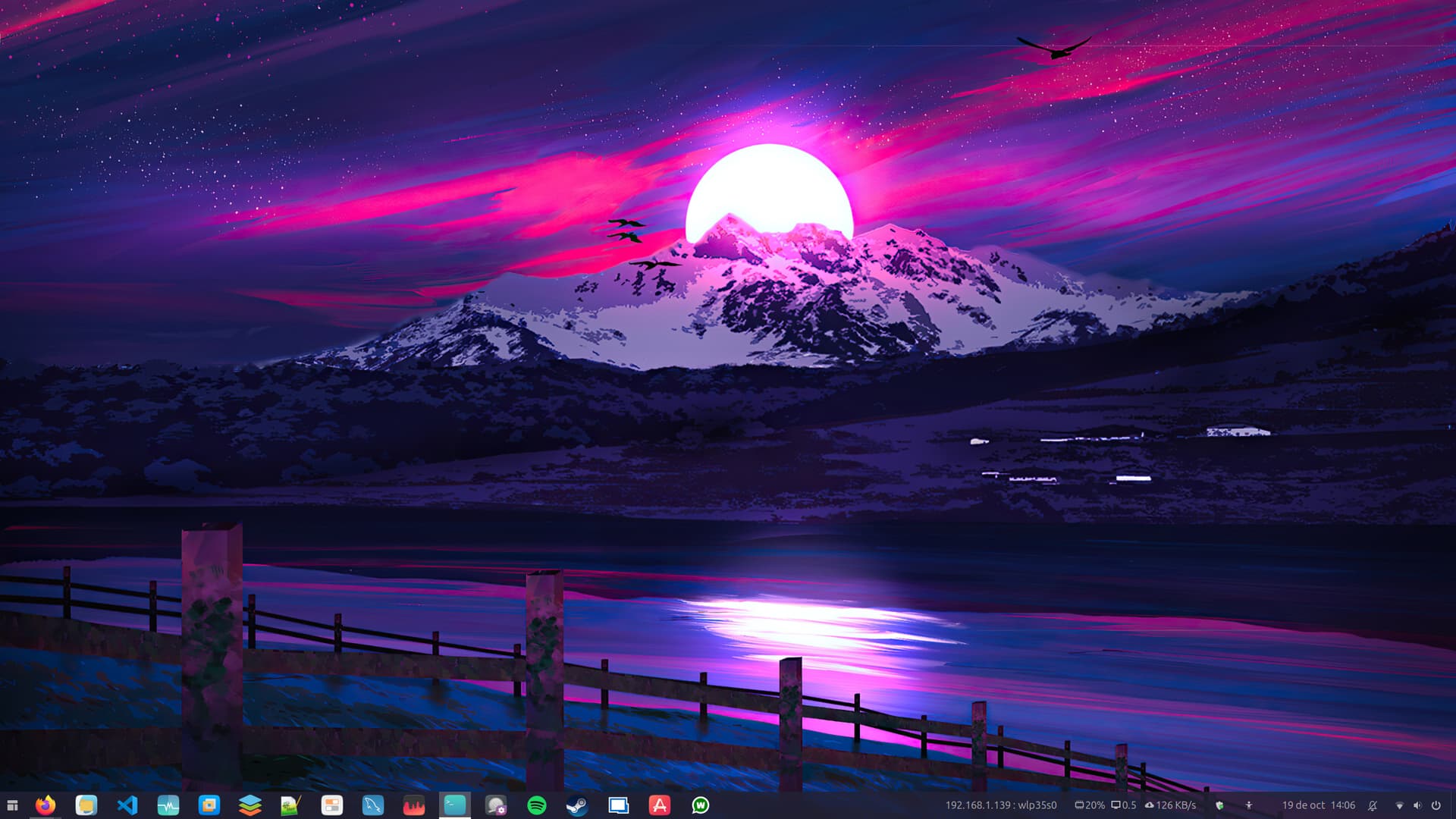The image size is (1456, 819).
Task: Open the volume speaker indicator
Action: point(1417,805)
